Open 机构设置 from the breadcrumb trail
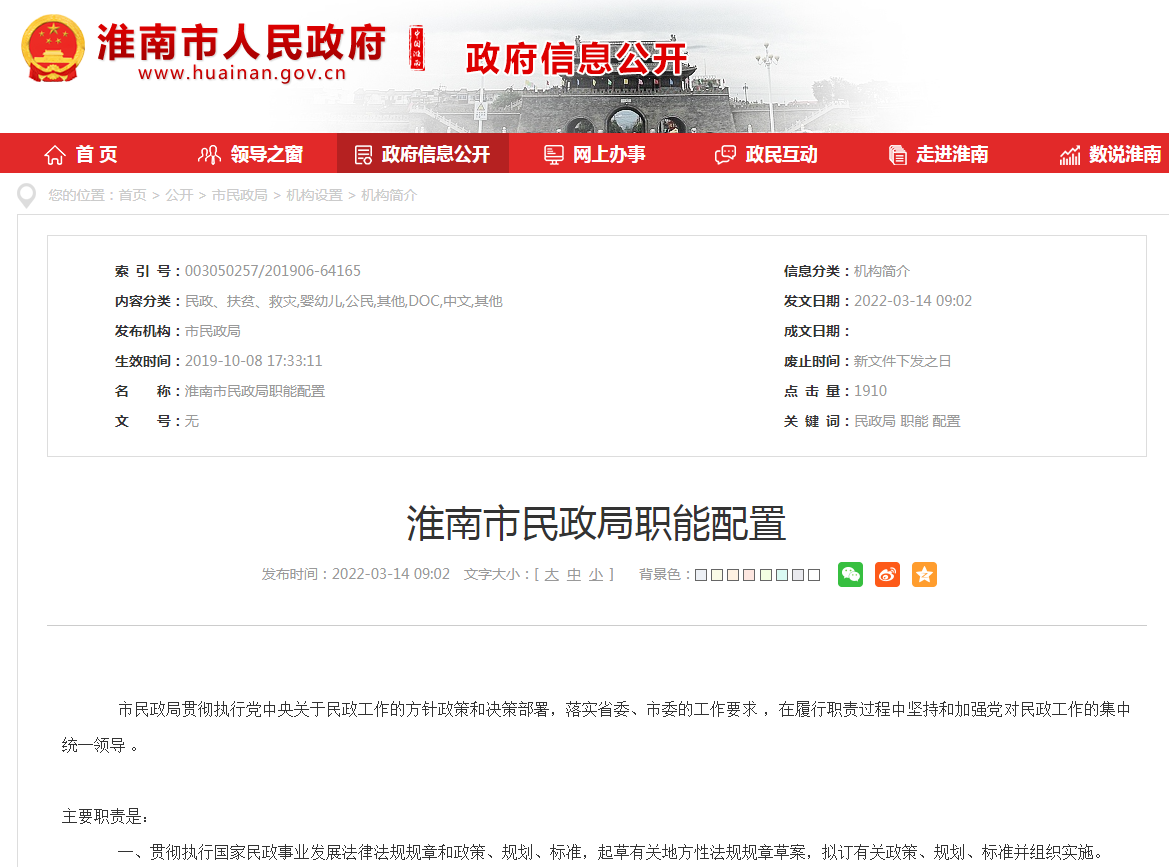This screenshot has width=1169, height=867. point(316,195)
